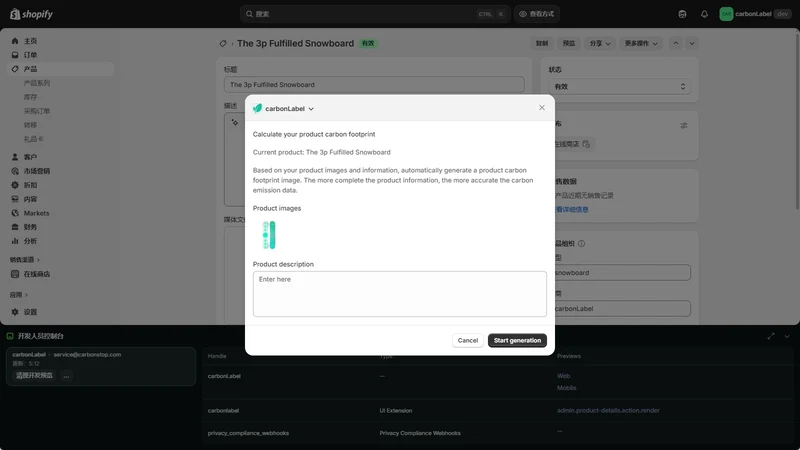Click the Preview 预览 button

569,43
